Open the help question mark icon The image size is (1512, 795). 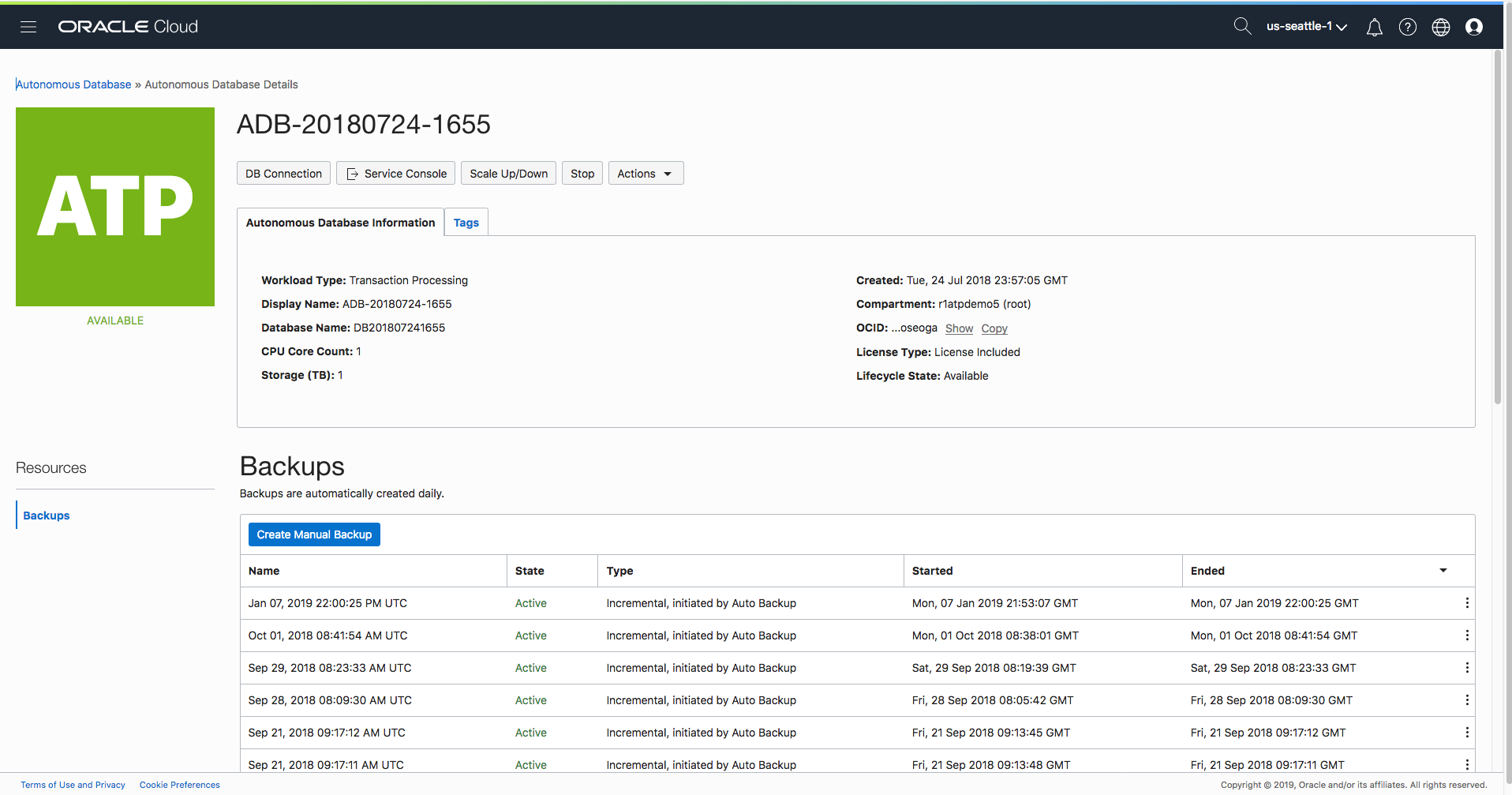coord(1407,27)
